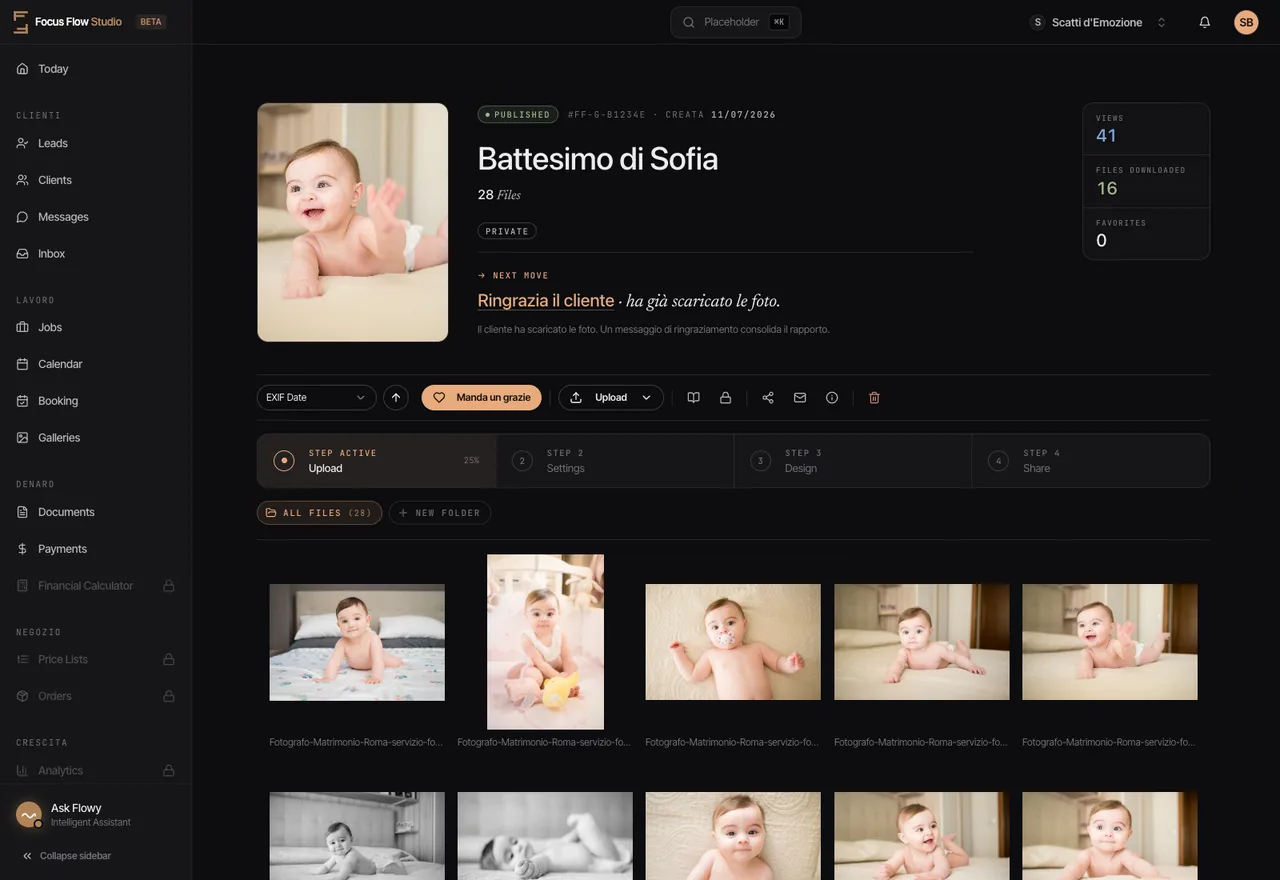Click the envelope email icon in toolbar

coord(800,397)
